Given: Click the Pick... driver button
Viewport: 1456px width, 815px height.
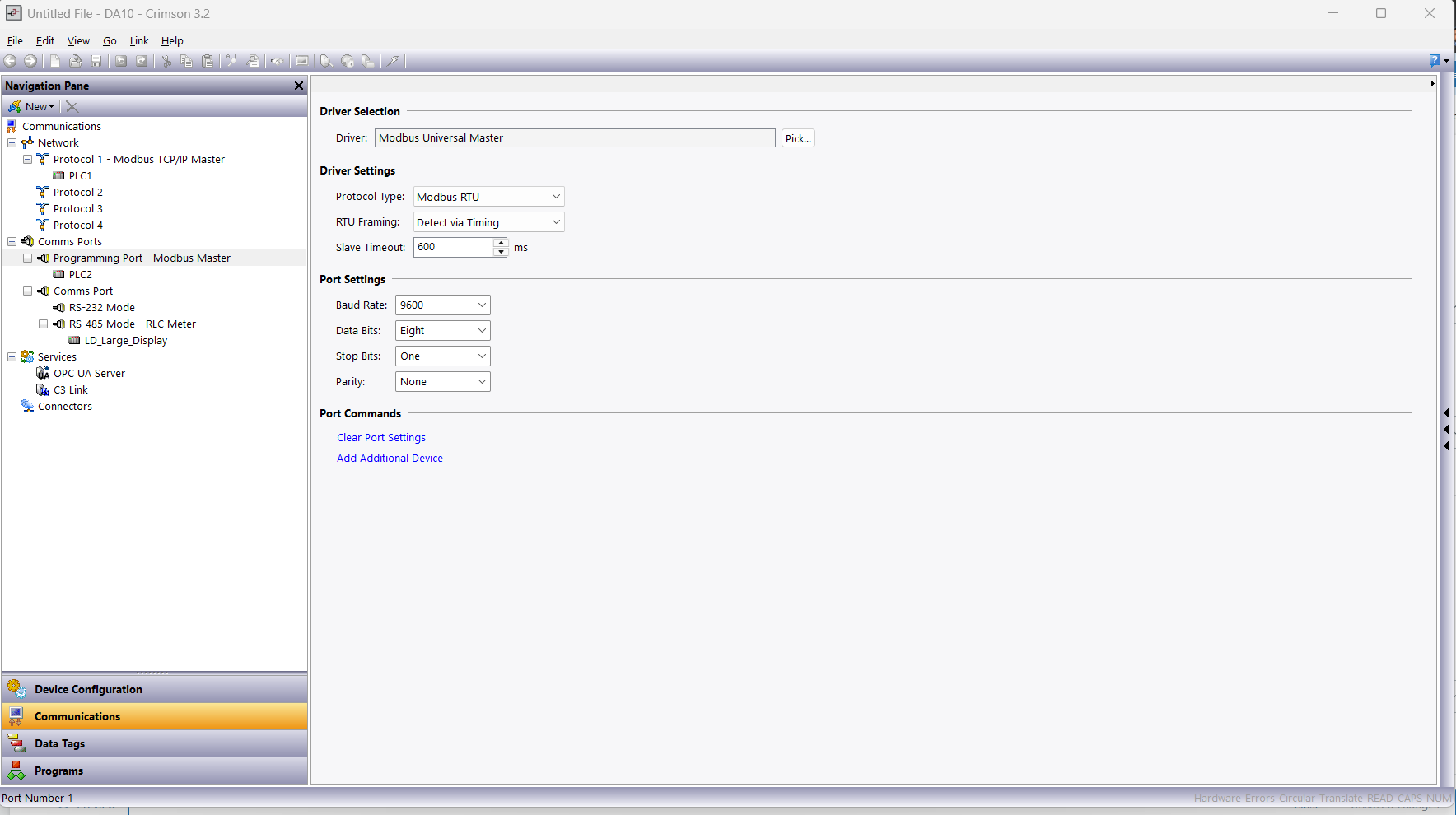Looking at the screenshot, I should pos(797,138).
